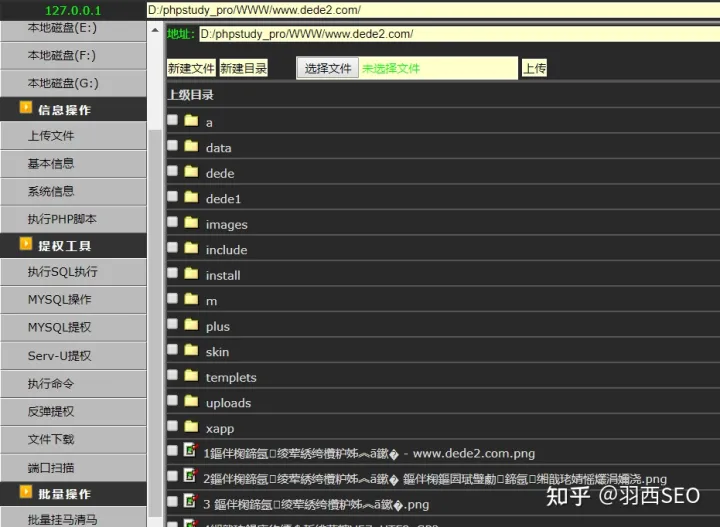The width and height of the screenshot is (720, 527).
Task: Click the 选择文件 file chooser button
Action: pos(328,68)
